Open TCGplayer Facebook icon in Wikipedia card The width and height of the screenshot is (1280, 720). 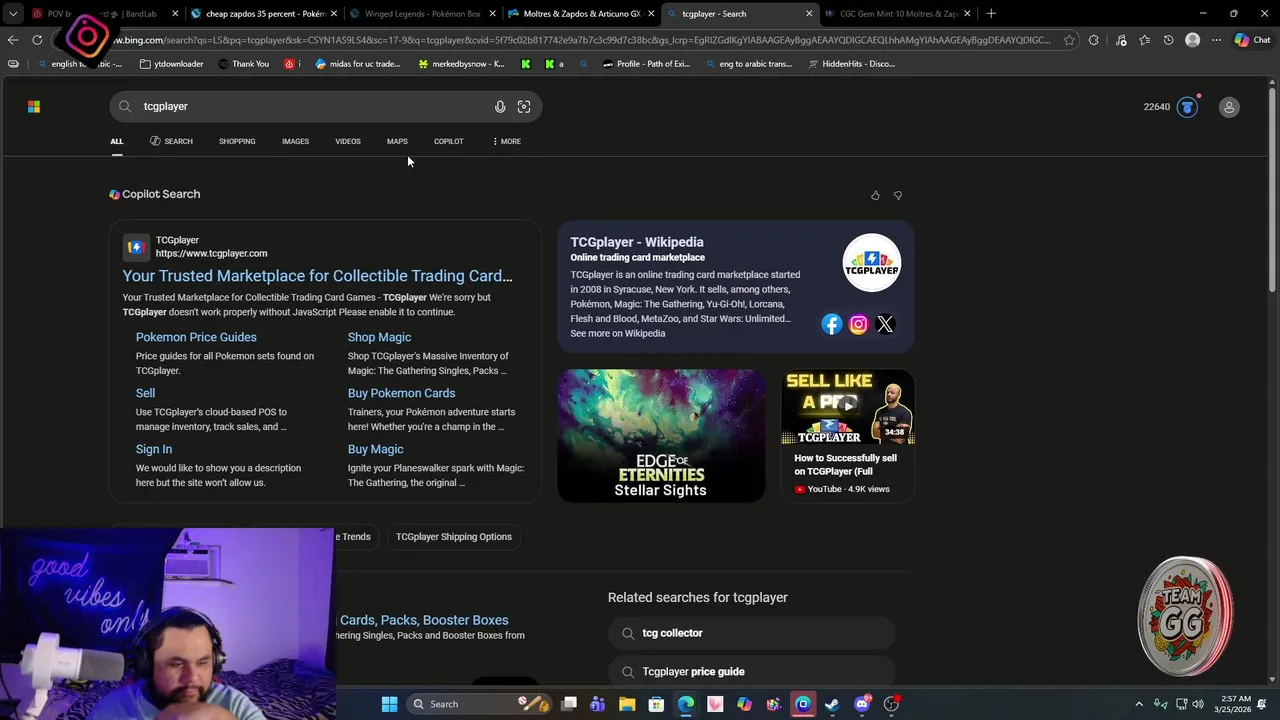point(832,324)
